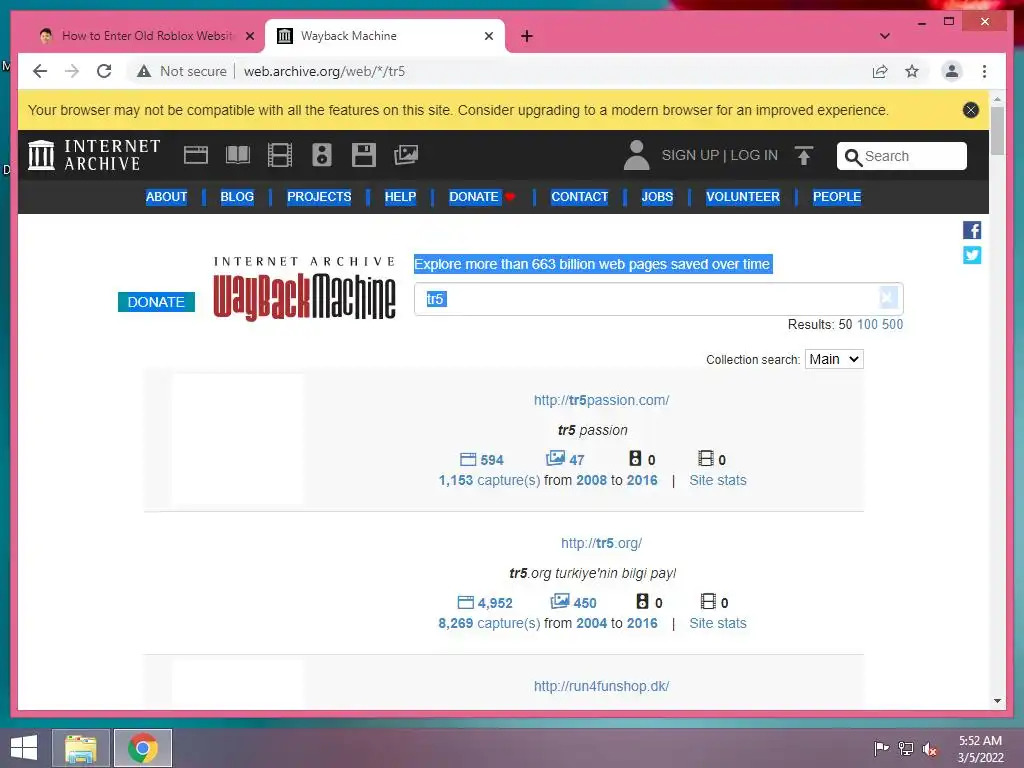Show 500 results per page

pos(892,325)
